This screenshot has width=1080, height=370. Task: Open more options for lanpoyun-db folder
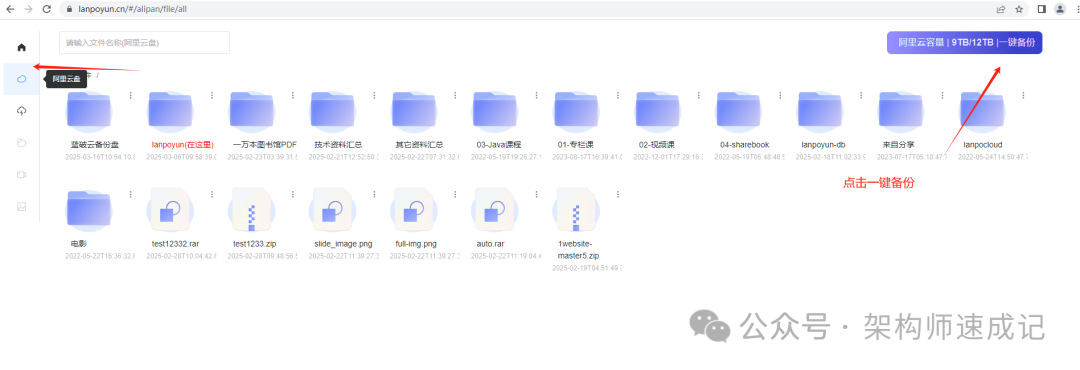[x=861, y=96]
